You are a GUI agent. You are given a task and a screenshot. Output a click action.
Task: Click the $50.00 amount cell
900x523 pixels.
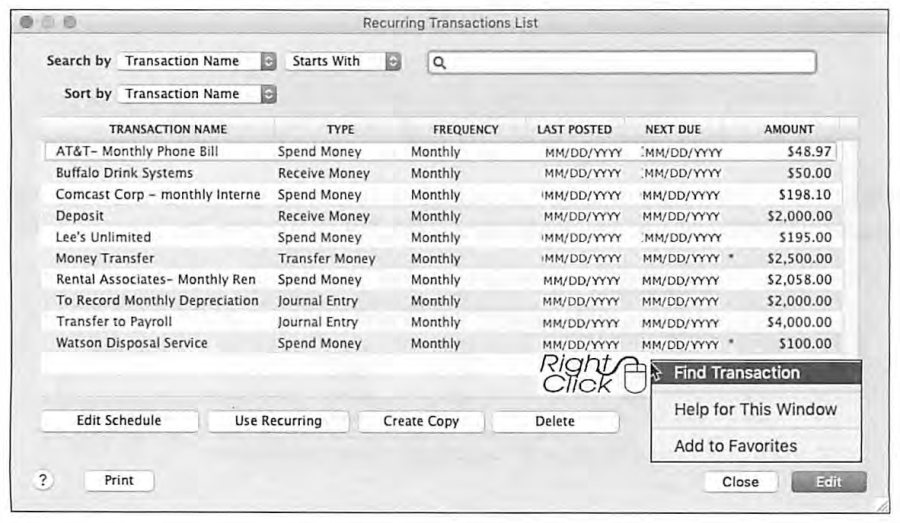click(809, 173)
